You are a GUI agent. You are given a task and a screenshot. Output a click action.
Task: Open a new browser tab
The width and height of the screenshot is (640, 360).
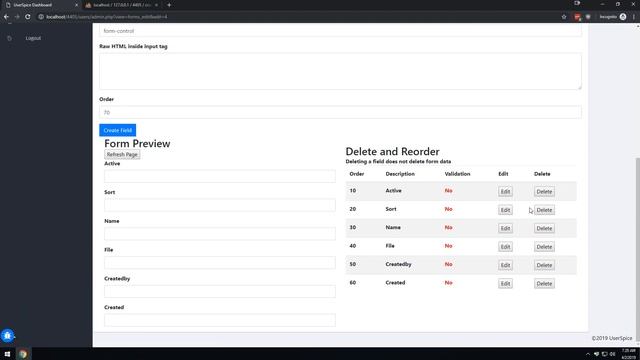pos(169,5)
